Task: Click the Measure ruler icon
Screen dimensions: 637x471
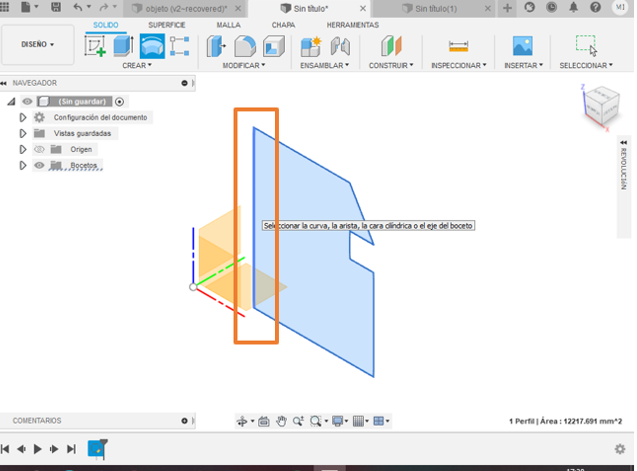Action: pyautogui.click(x=458, y=46)
